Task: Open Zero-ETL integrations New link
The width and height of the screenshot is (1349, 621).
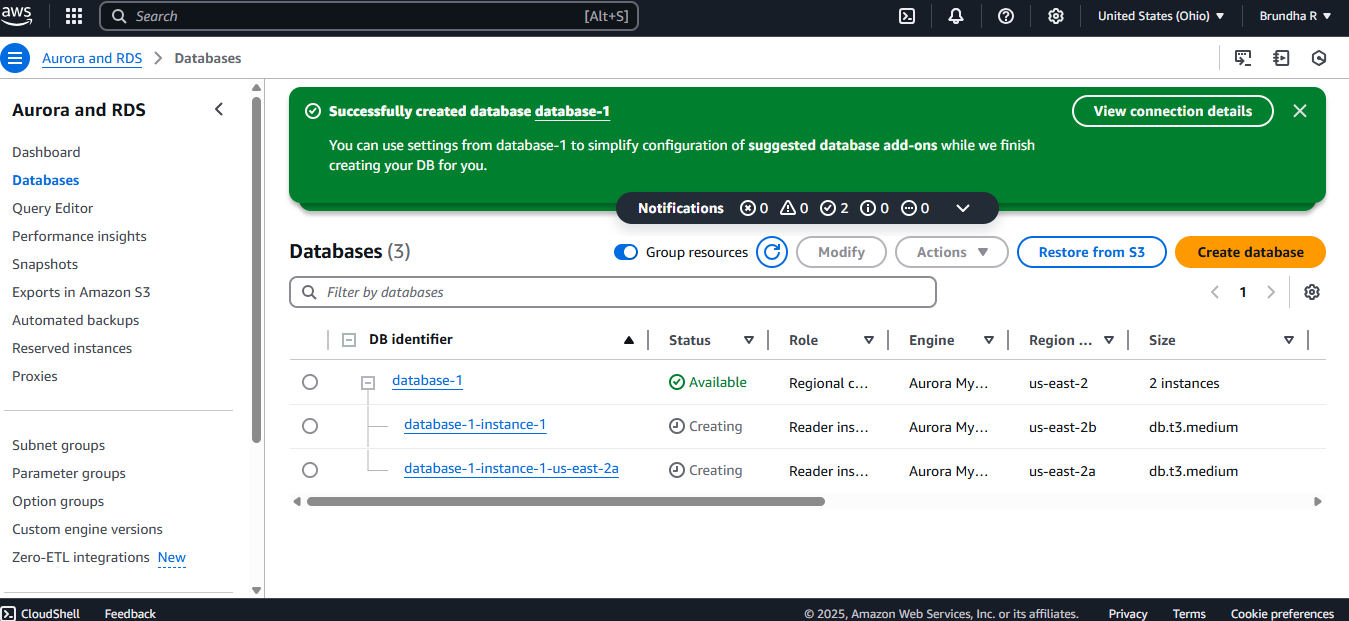Action: coord(172,557)
